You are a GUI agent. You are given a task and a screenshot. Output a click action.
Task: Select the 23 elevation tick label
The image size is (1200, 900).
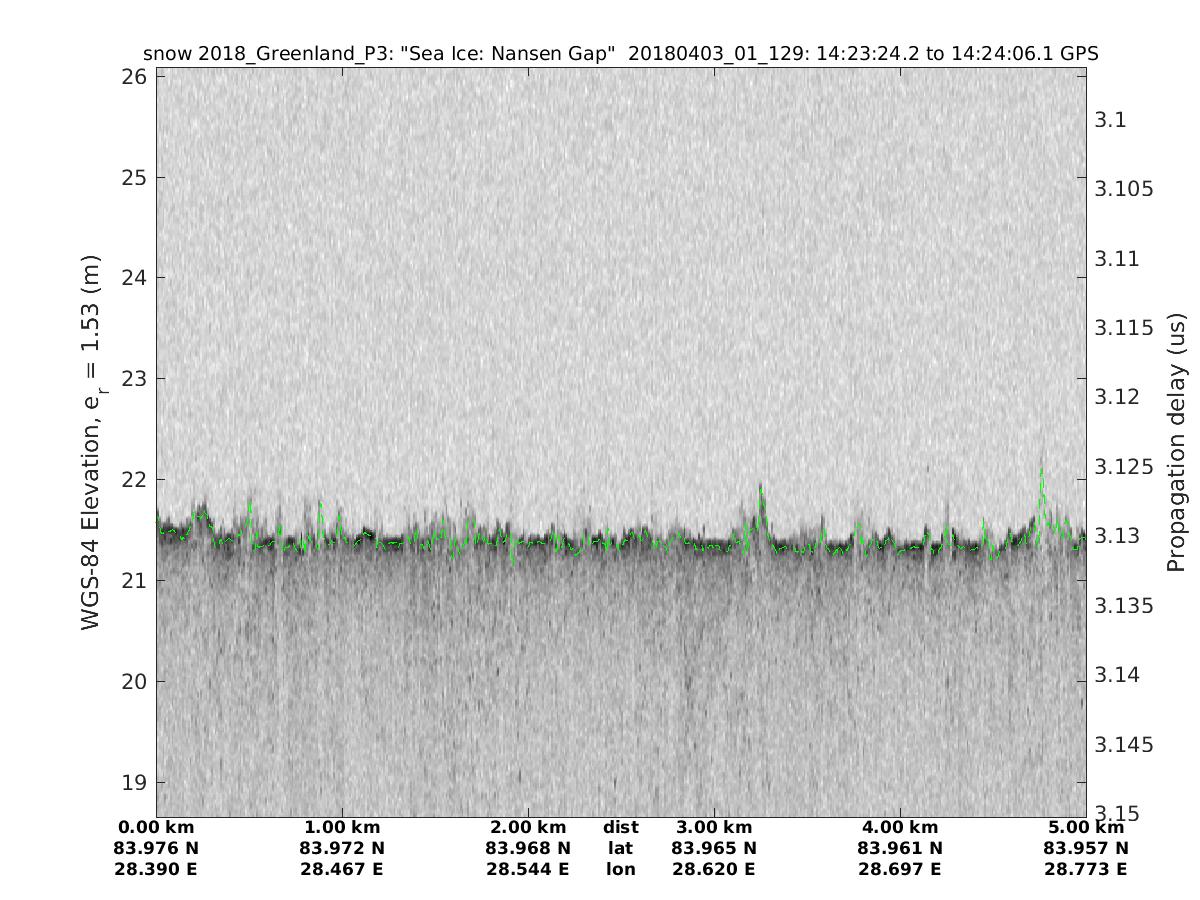pyautogui.click(x=135, y=379)
